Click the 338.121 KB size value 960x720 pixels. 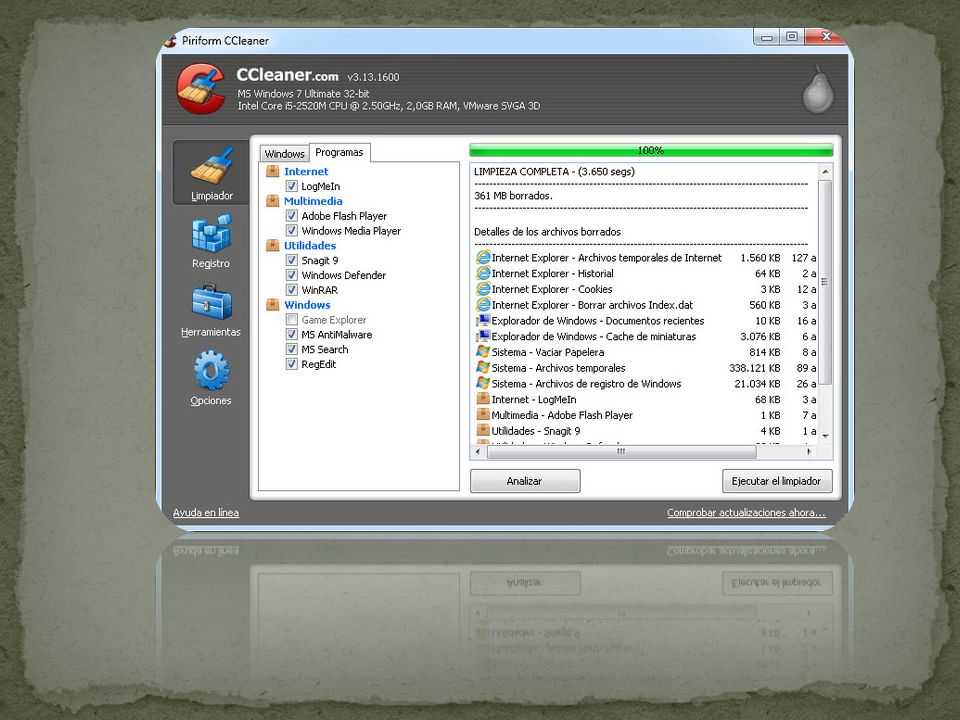[x=754, y=368]
